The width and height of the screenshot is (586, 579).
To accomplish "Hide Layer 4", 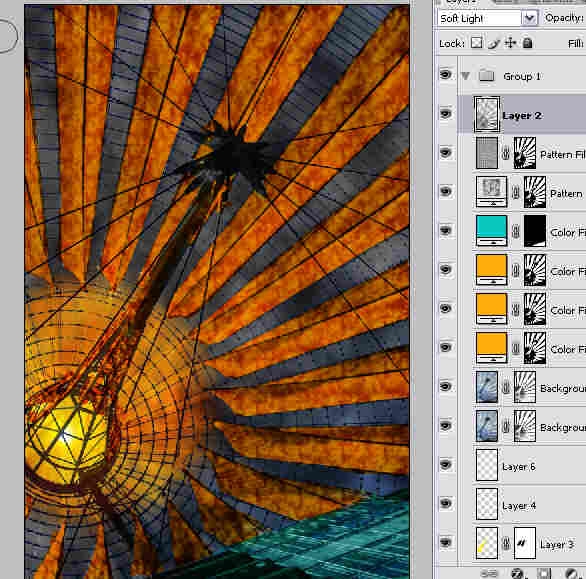I will point(445,503).
